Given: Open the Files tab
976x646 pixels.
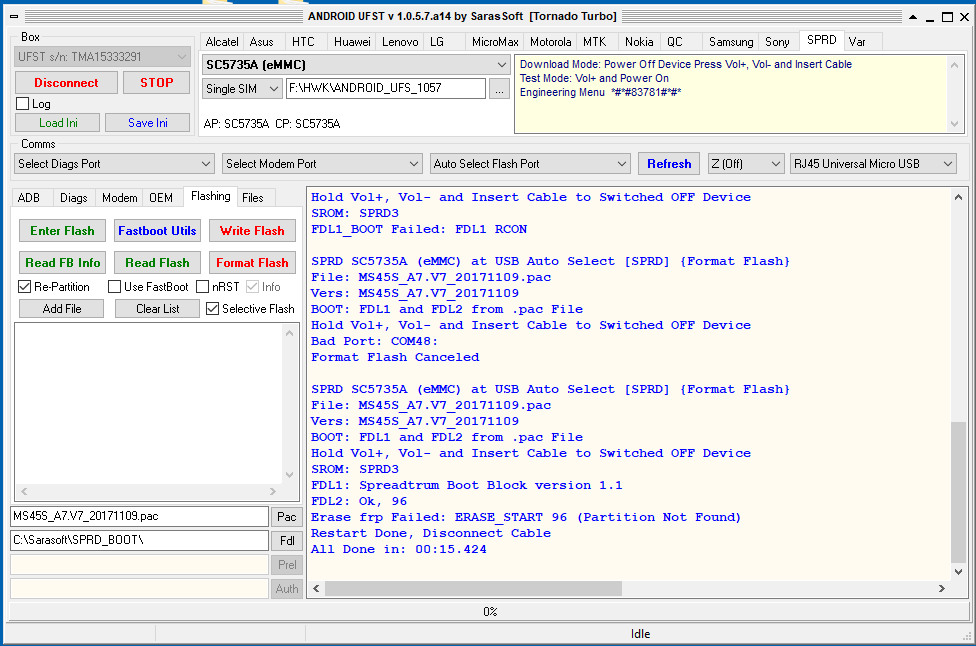Looking at the screenshot, I should 253,198.
